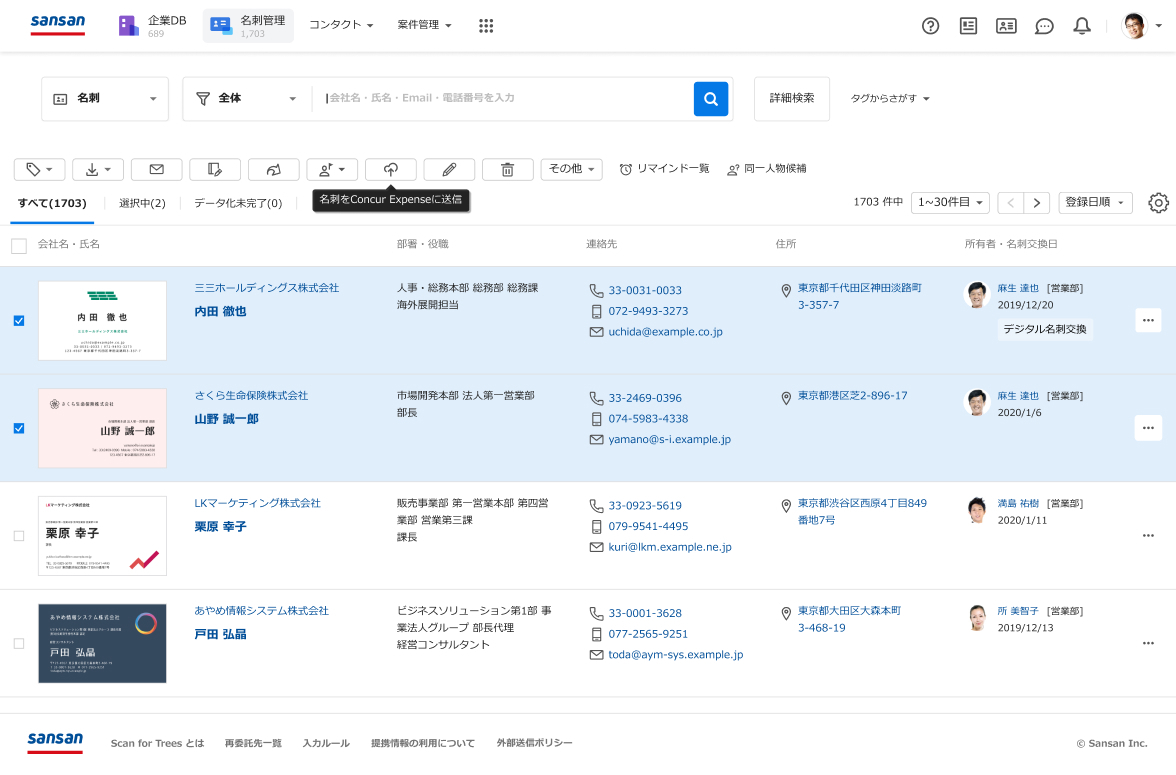Open the download dropdown in the toolbar
Screen dimensions: 1176x775
pyautogui.click(x=98, y=170)
